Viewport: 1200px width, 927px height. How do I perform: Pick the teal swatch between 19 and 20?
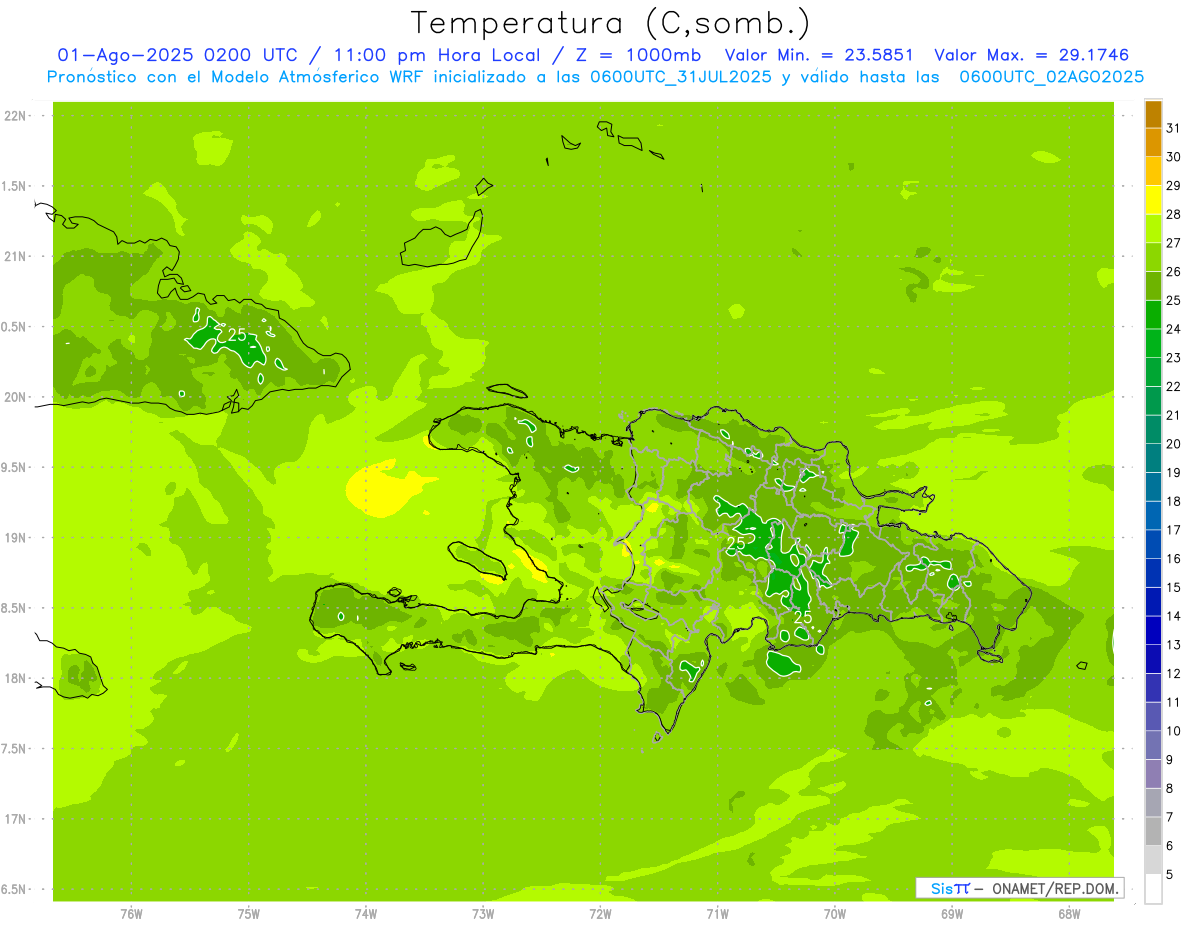pyautogui.click(x=1153, y=459)
